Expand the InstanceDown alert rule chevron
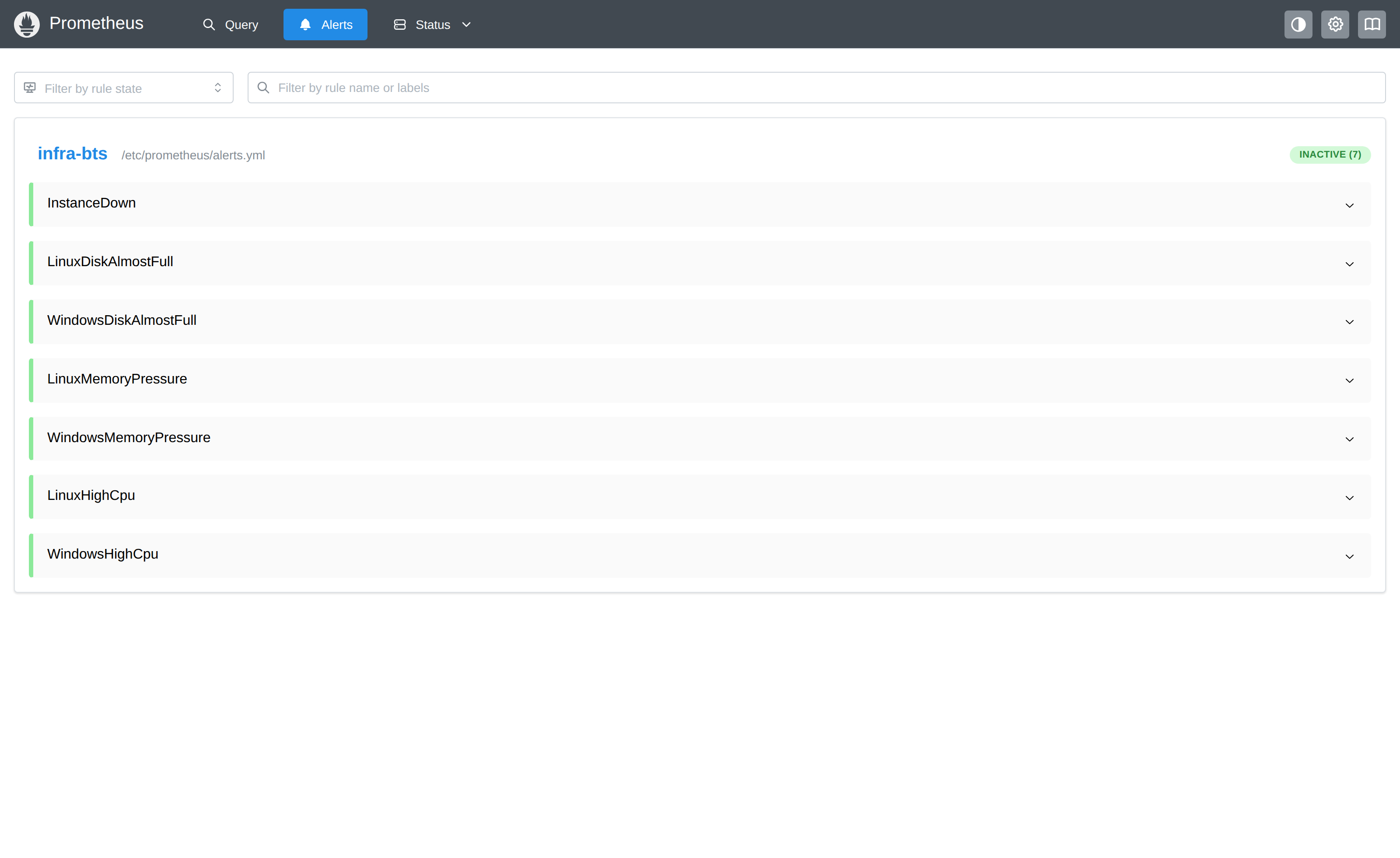Image resolution: width=1400 pixels, height=858 pixels. 1349,205
